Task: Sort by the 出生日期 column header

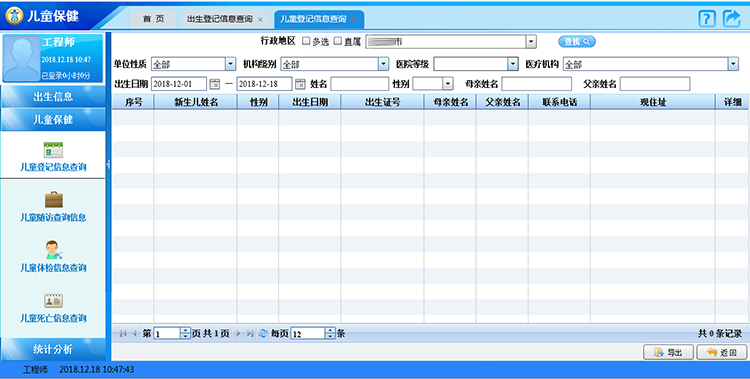Action: 310,102
